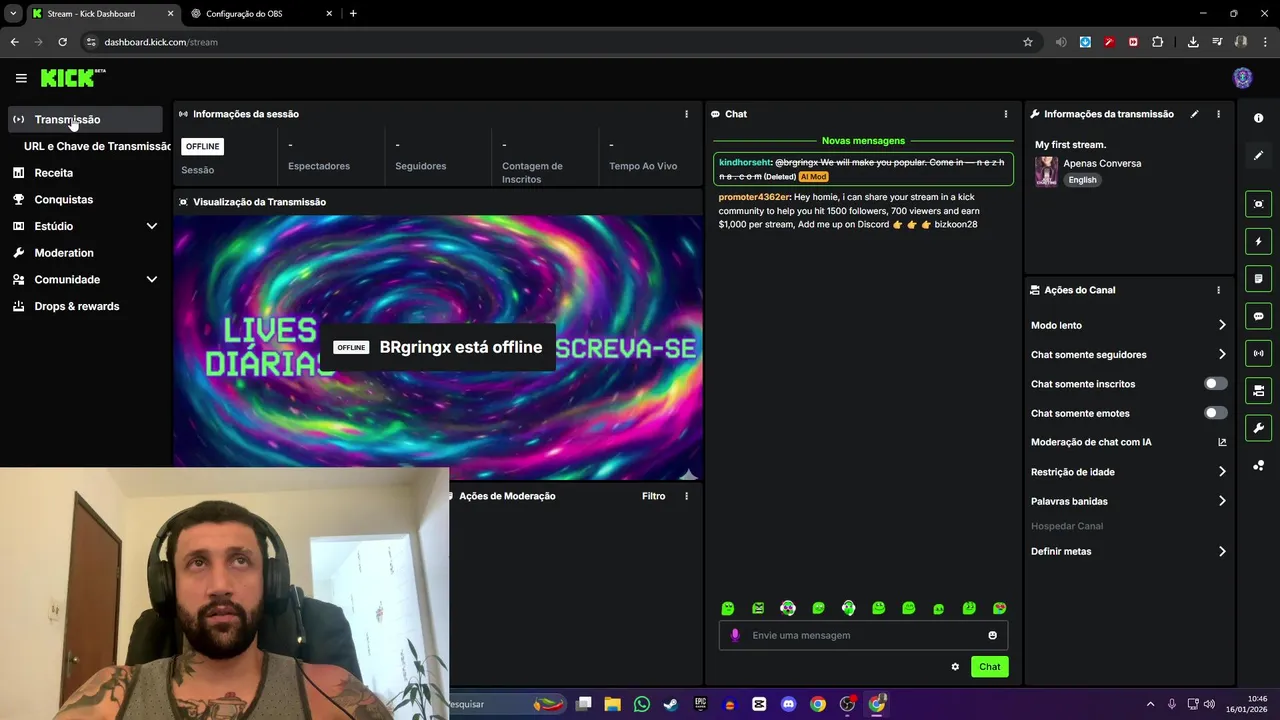Reload the page with the refresh button
This screenshot has width=1280, height=720.
62,42
